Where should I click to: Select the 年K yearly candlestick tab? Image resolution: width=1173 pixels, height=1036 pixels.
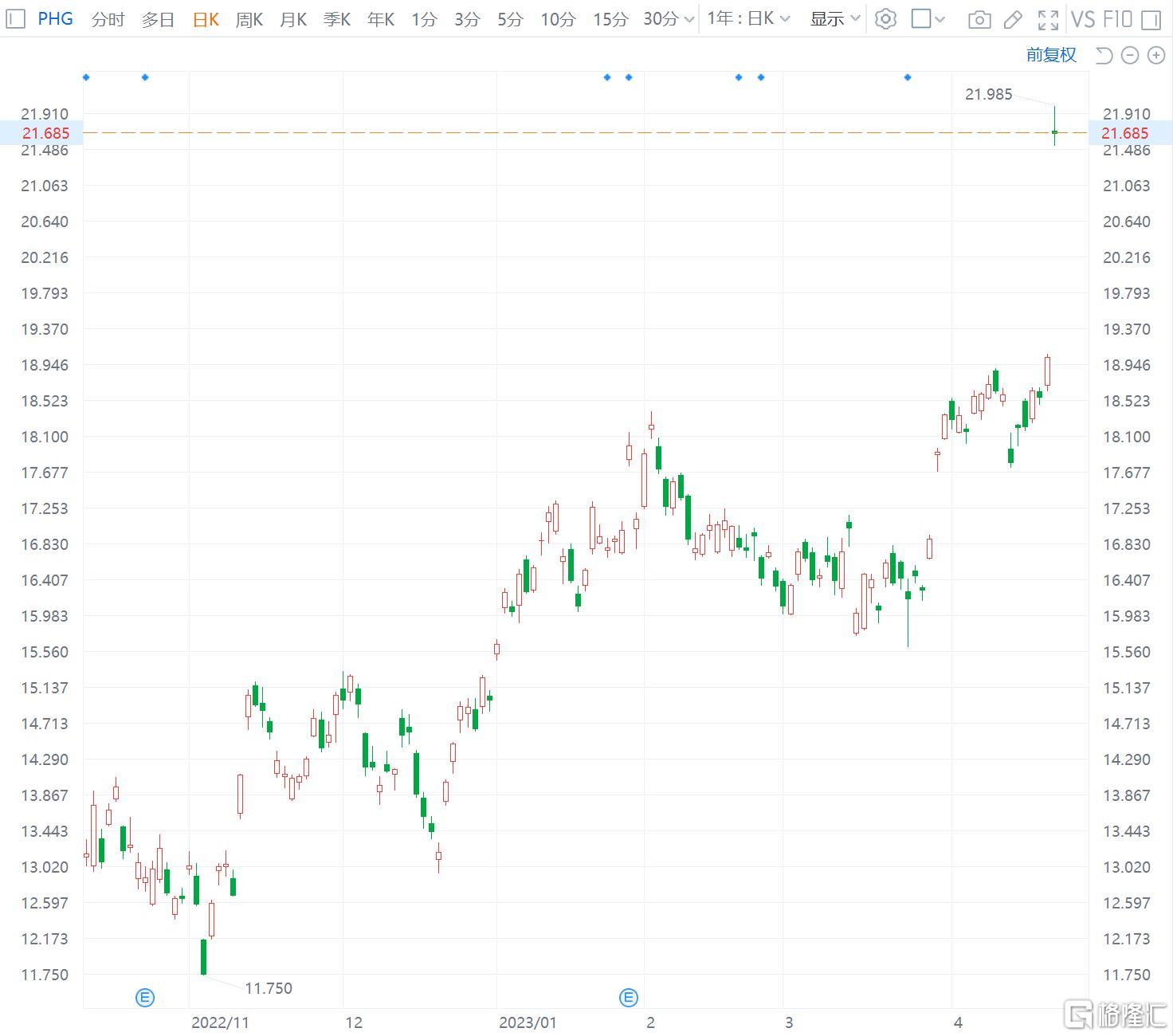coord(381,19)
